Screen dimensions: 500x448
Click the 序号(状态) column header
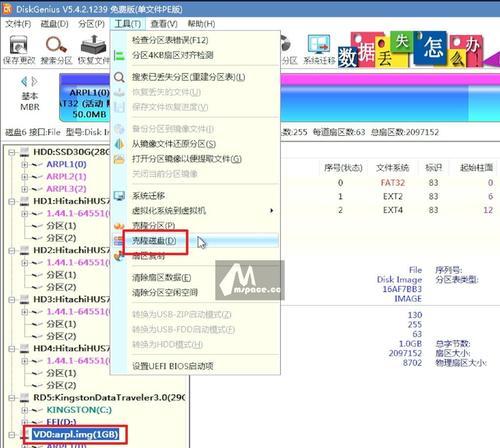point(343,168)
